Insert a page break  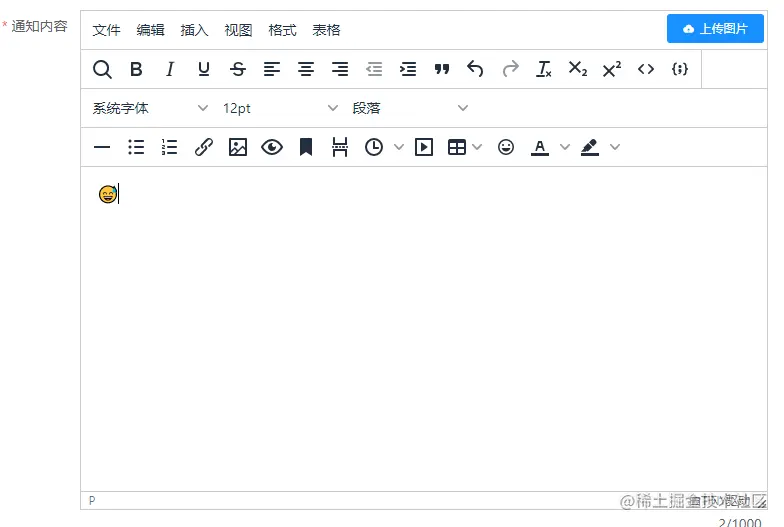pyautogui.click(x=340, y=147)
